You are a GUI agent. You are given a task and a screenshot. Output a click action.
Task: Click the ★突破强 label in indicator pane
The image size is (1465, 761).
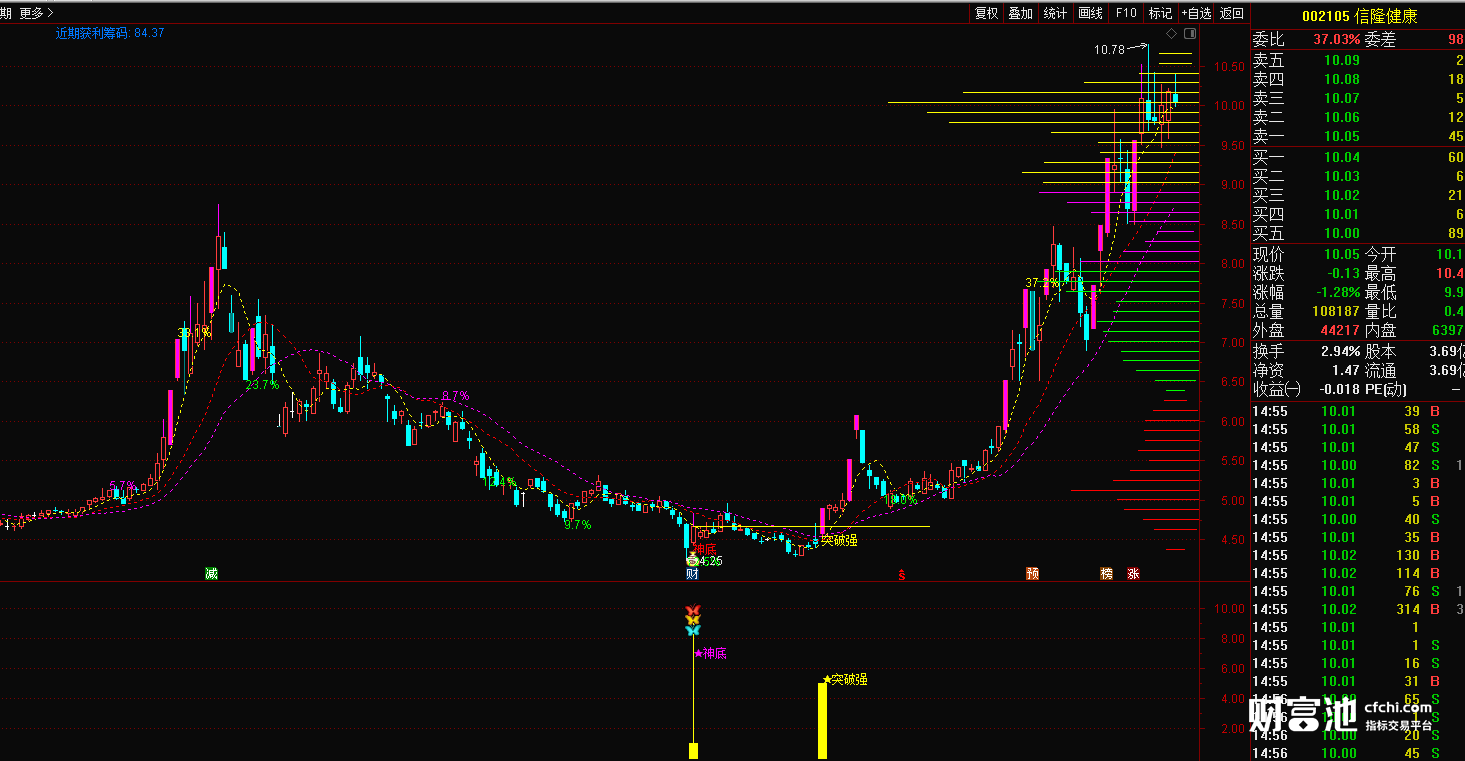pyautogui.click(x=844, y=679)
